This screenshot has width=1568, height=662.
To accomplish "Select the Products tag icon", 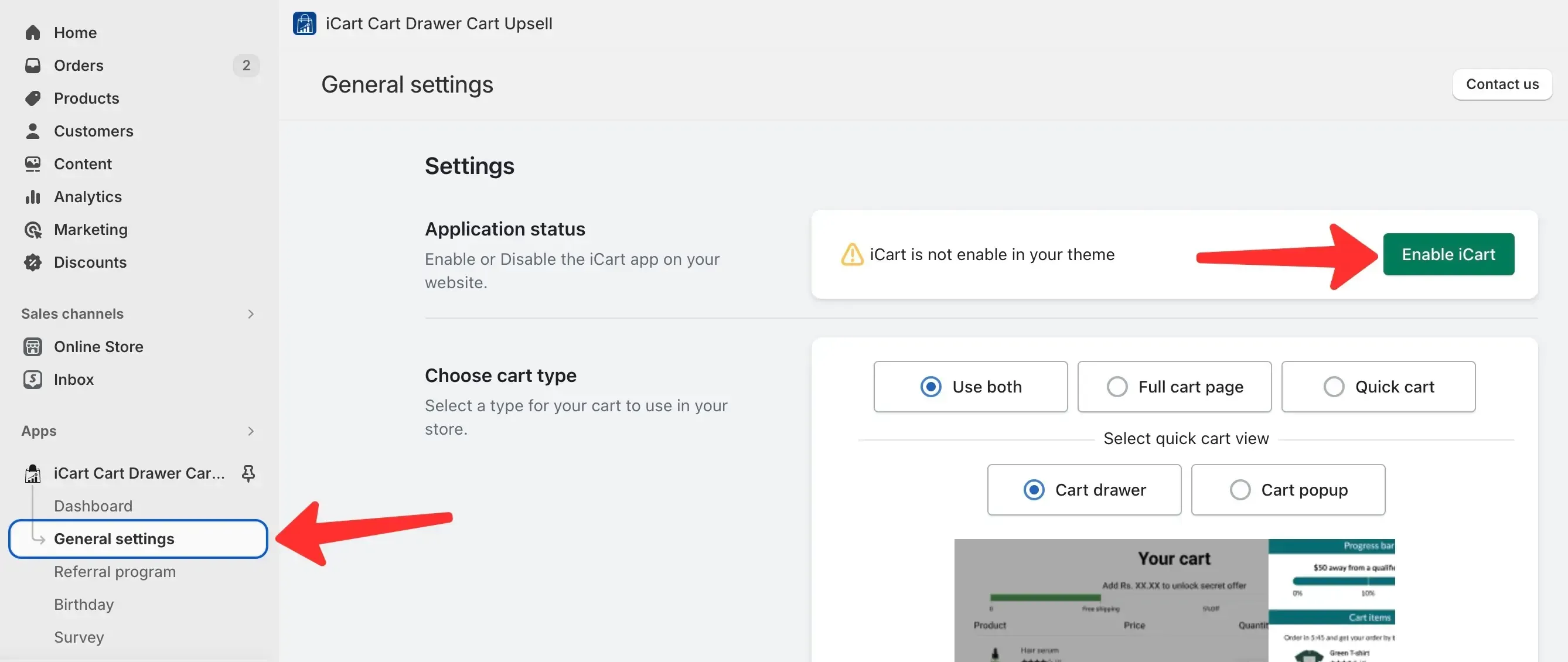I will (x=33, y=98).
